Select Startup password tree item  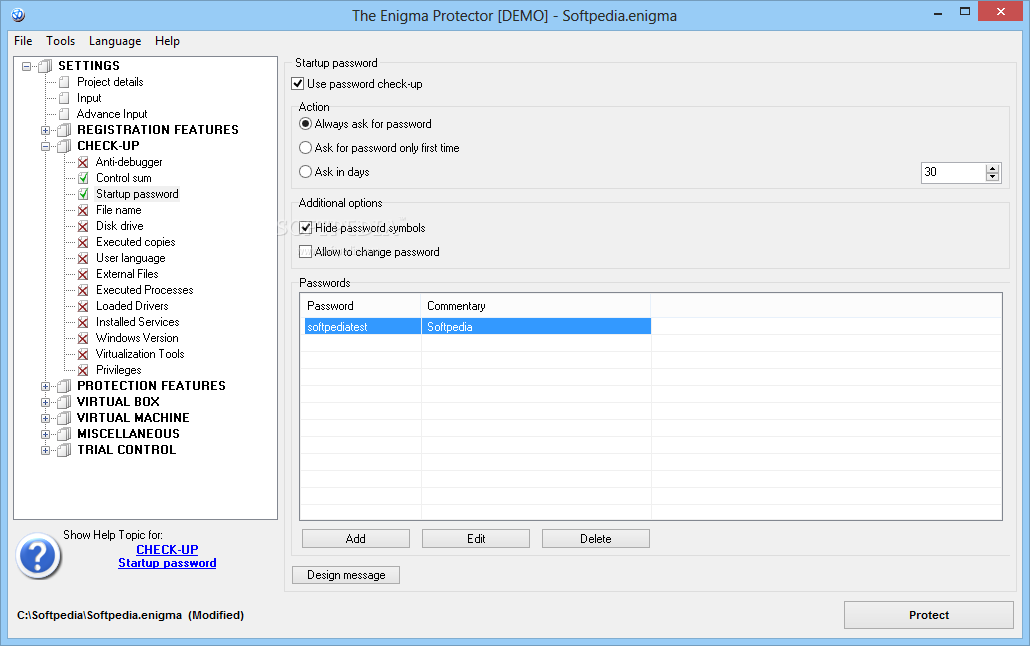(x=137, y=194)
